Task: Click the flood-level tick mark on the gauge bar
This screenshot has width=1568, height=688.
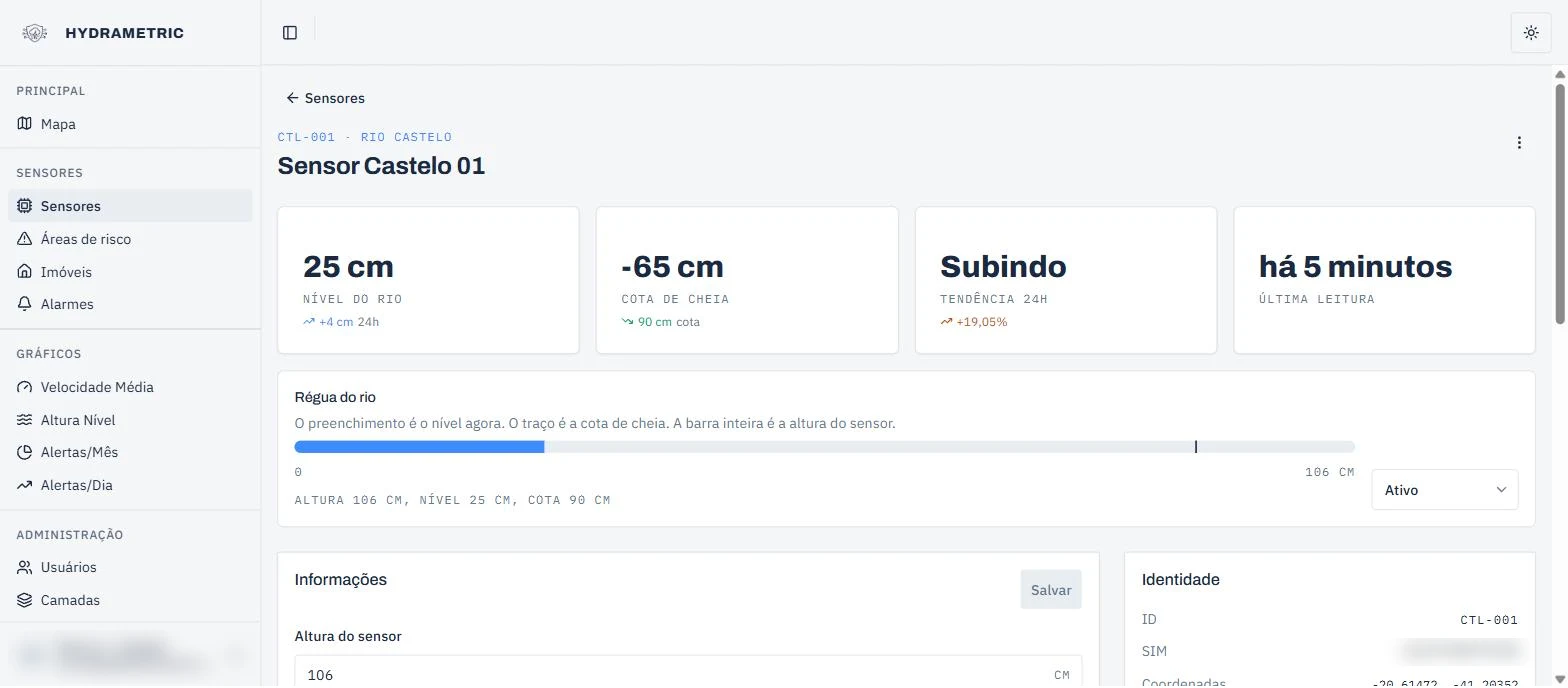Action: tap(1196, 447)
